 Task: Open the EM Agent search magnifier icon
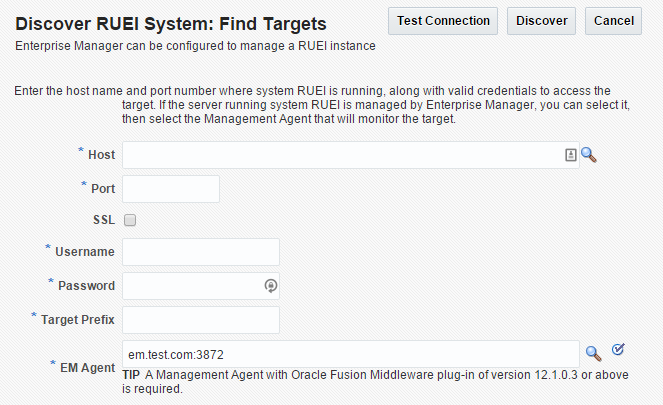point(593,354)
